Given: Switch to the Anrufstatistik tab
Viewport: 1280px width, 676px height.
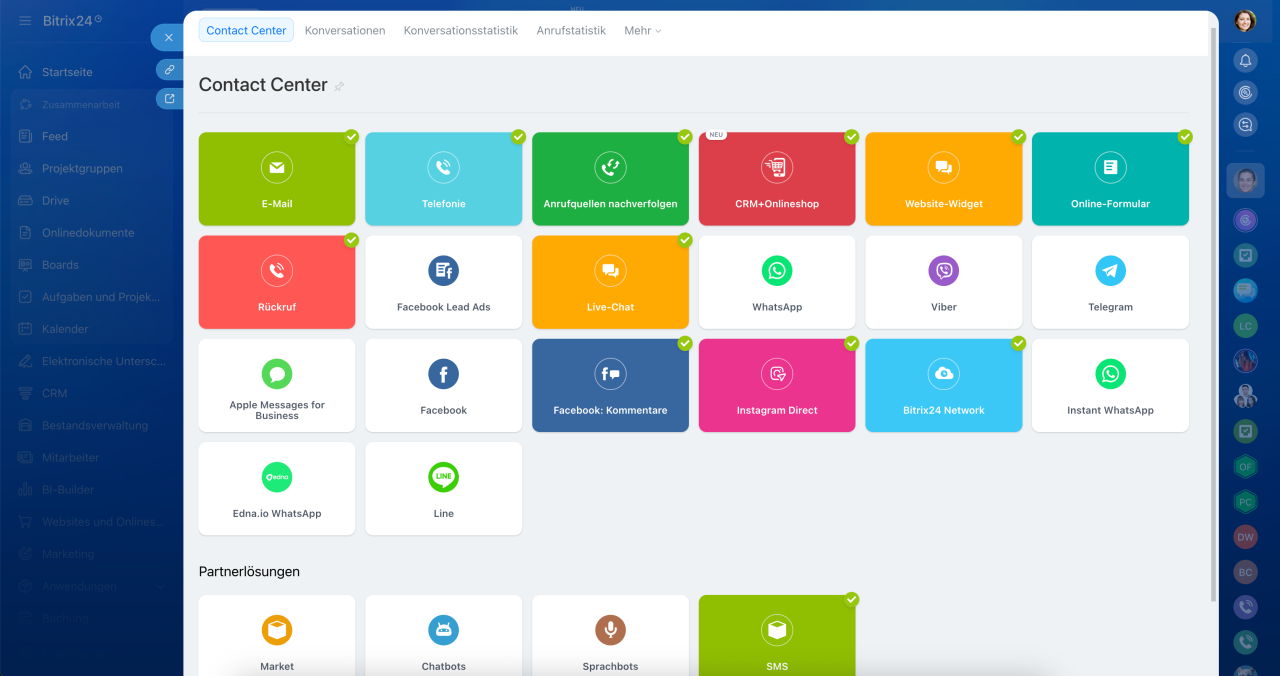Looking at the screenshot, I should pyautogui.click(x=571, y=30).
